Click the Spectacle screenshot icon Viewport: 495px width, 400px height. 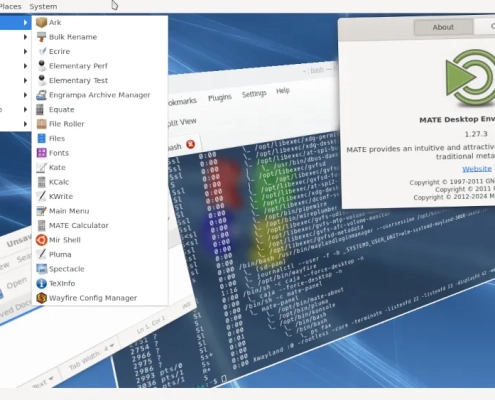[x=41, y=269]
